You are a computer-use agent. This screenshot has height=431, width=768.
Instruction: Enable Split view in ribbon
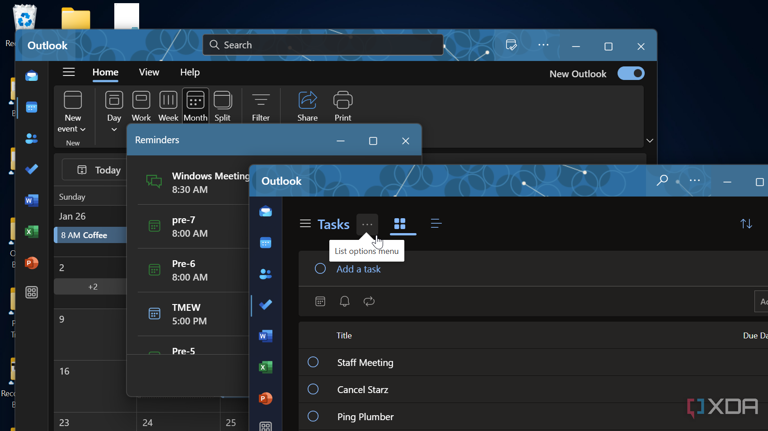pos(222,106)
